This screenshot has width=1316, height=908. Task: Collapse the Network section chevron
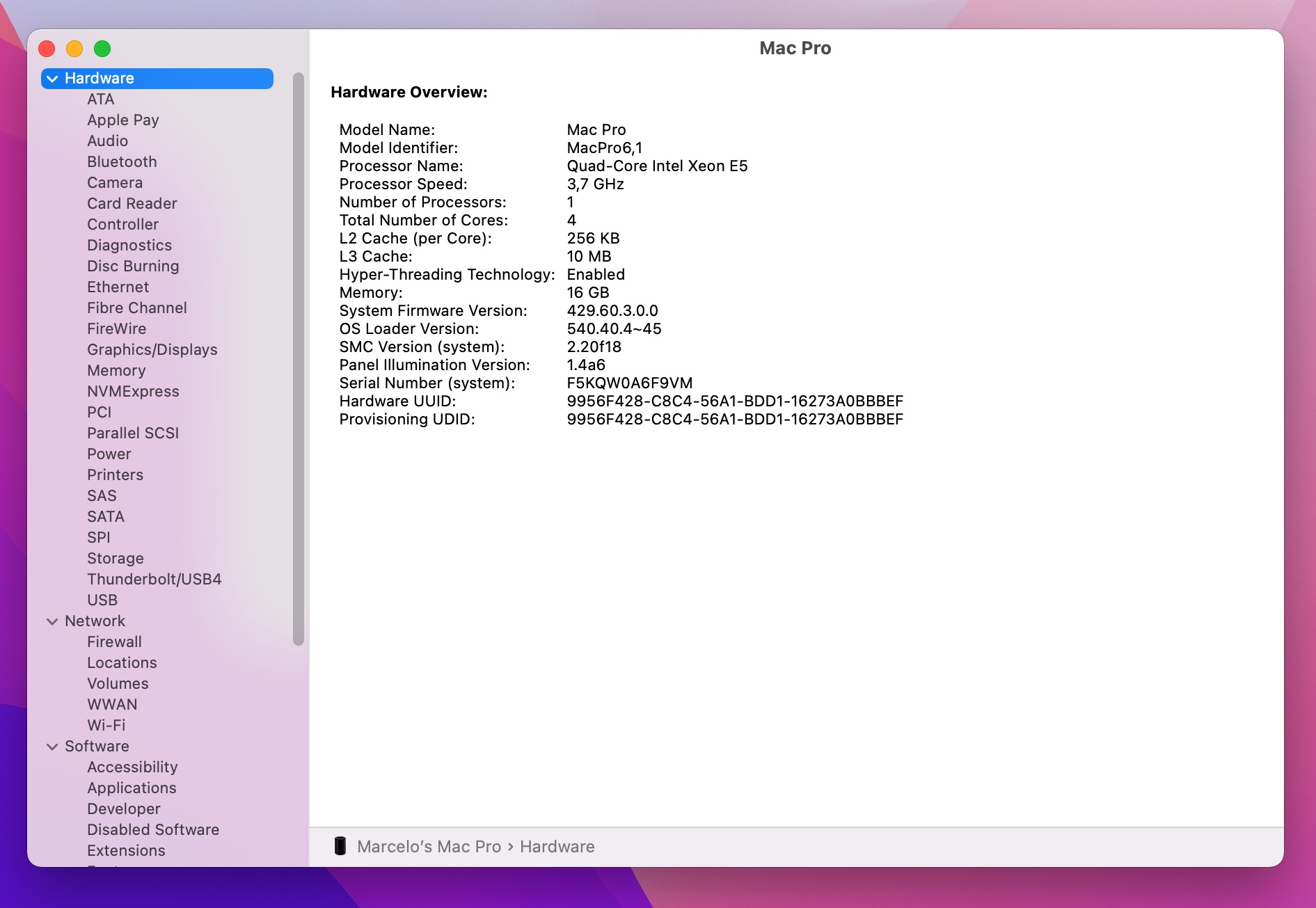pos(52,621)
